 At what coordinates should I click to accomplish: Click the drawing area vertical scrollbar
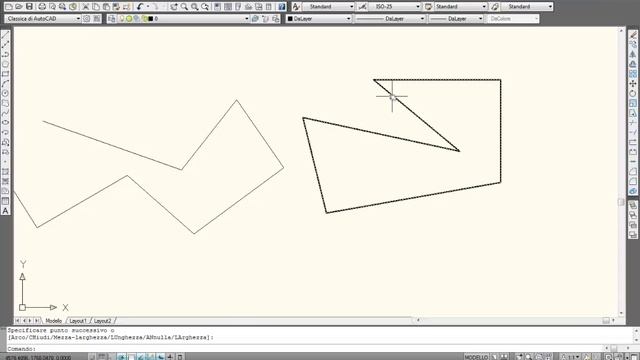click(621, 171)
